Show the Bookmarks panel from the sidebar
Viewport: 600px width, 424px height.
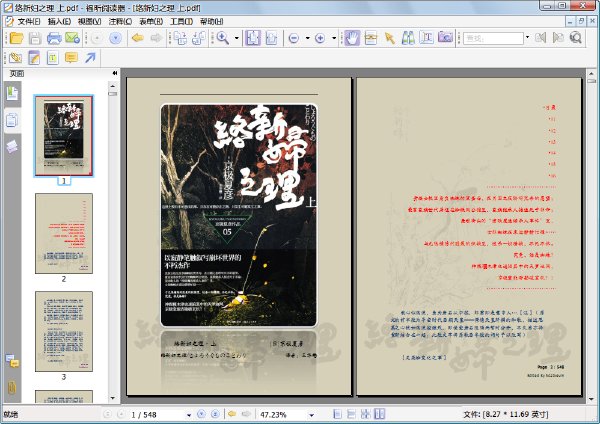12,94
